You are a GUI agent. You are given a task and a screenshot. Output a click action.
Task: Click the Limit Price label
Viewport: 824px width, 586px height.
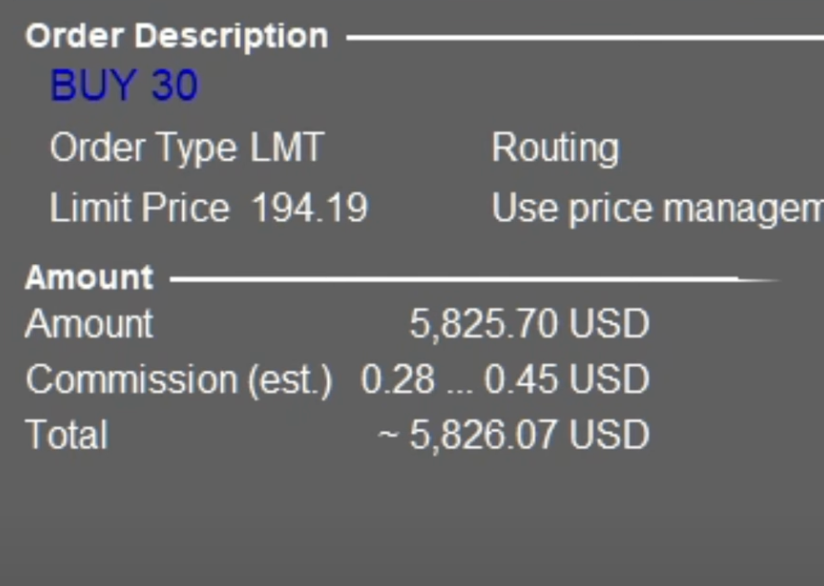(x=139, y=208)
